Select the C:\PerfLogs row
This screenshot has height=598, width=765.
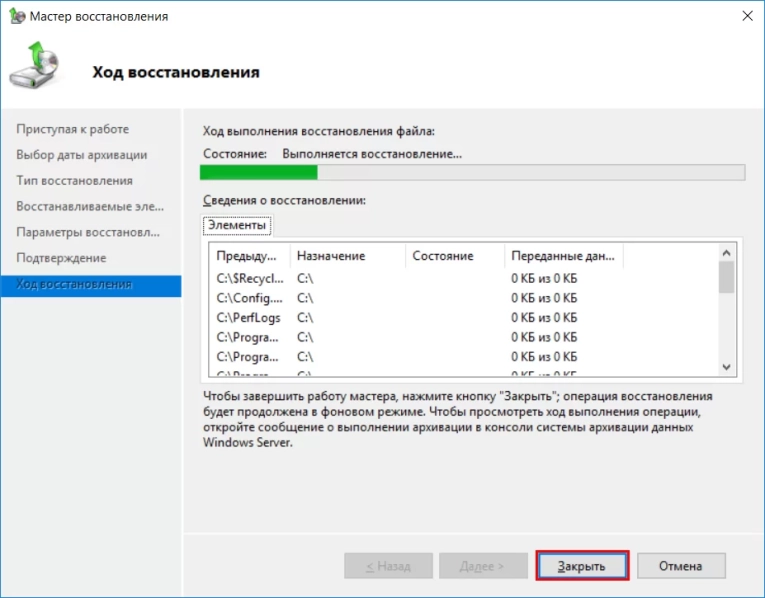[x=248, y=317]
